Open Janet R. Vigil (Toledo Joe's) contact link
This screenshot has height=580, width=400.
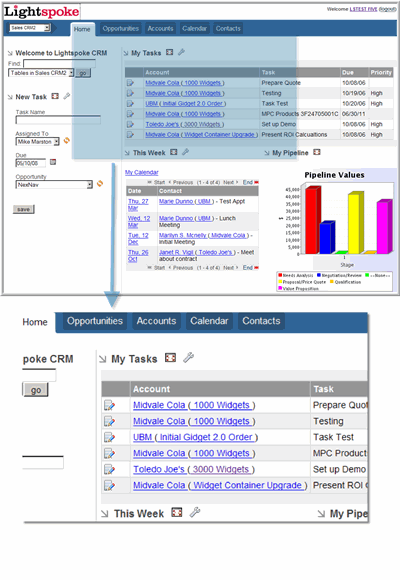click(197, 252)
